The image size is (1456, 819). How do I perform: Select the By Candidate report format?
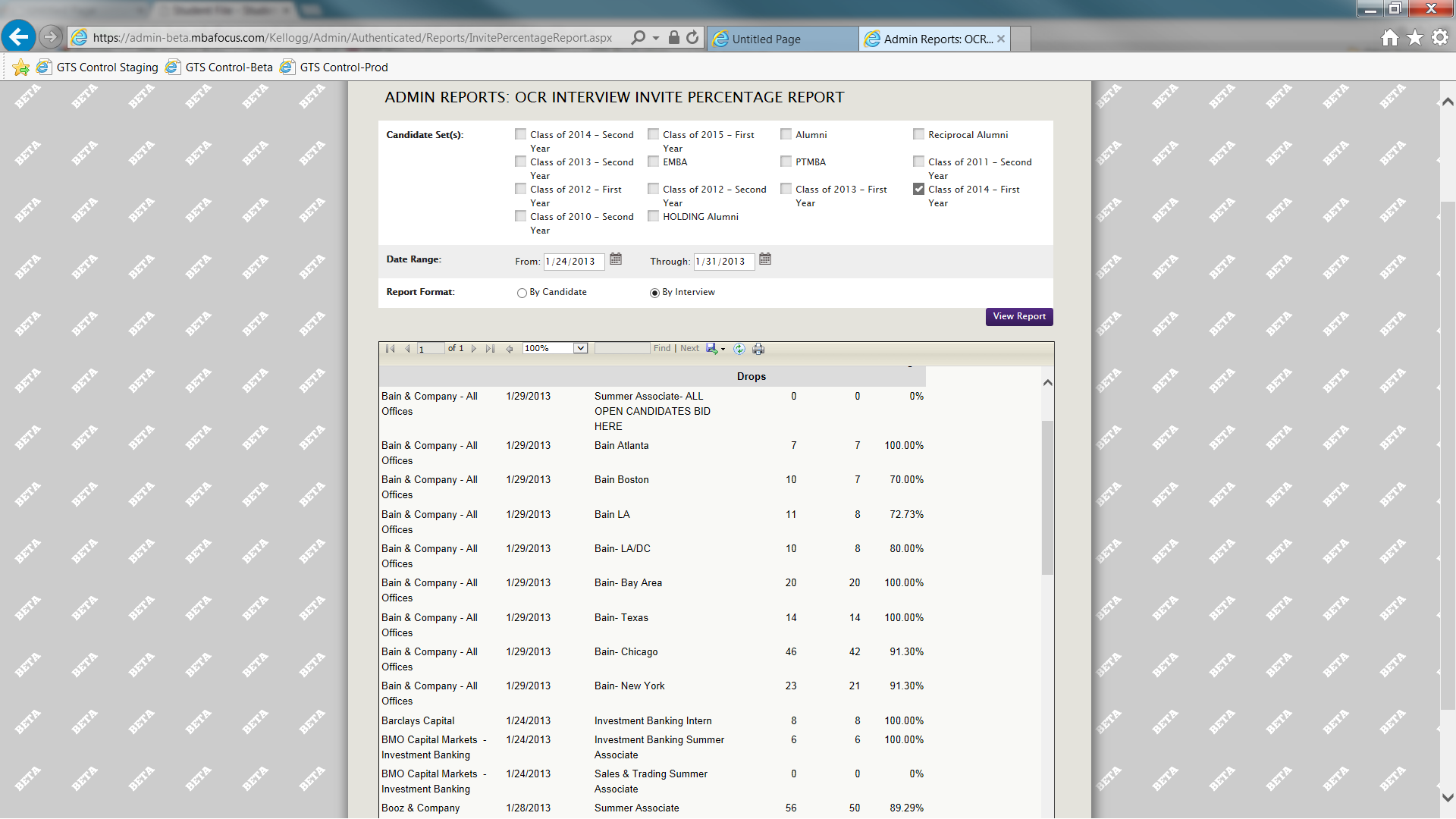(x=522, y=293)
